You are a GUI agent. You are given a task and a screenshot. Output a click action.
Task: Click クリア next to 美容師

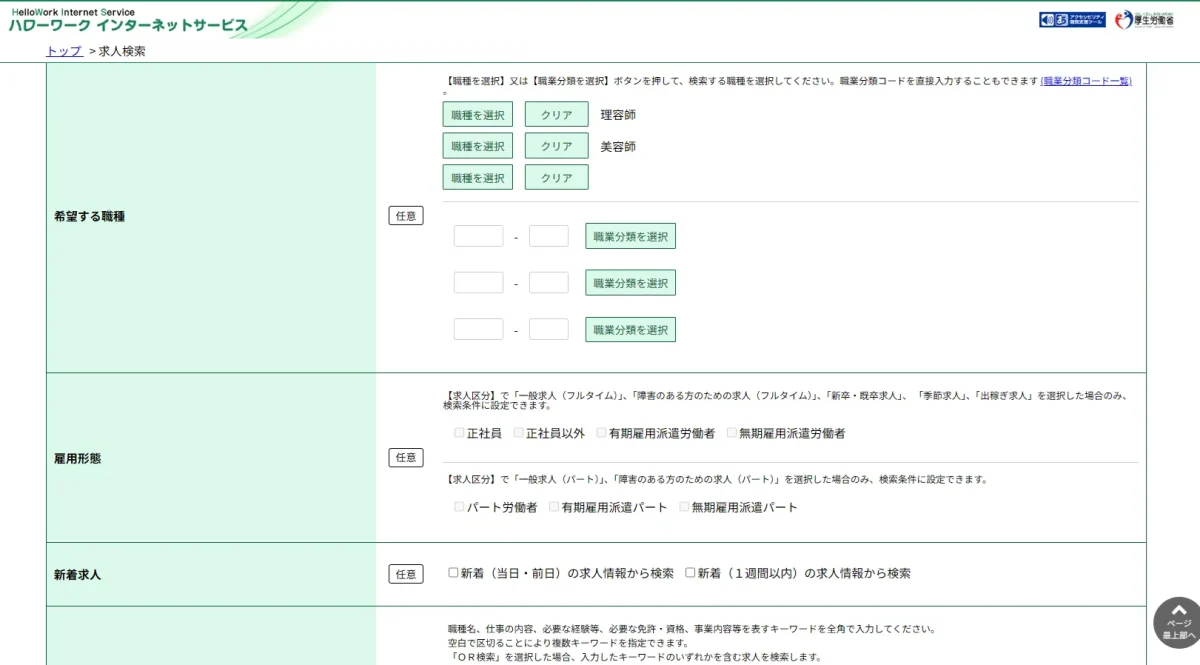point(557,146)
